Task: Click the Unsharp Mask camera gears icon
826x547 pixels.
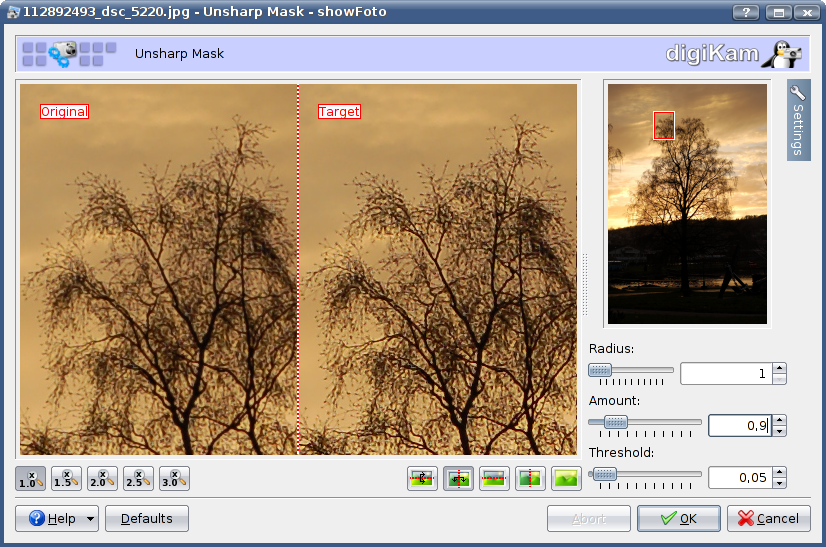Action: [x=63, y=54]
